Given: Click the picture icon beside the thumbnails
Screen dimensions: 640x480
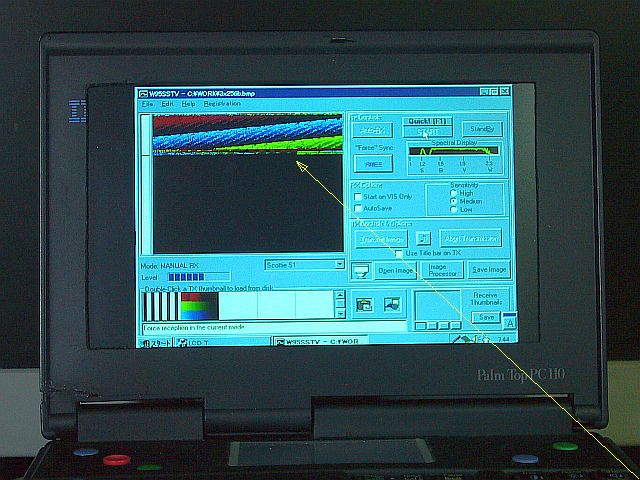Looking at the screenshot, I should pyautogui.click(x=392, y=304).
